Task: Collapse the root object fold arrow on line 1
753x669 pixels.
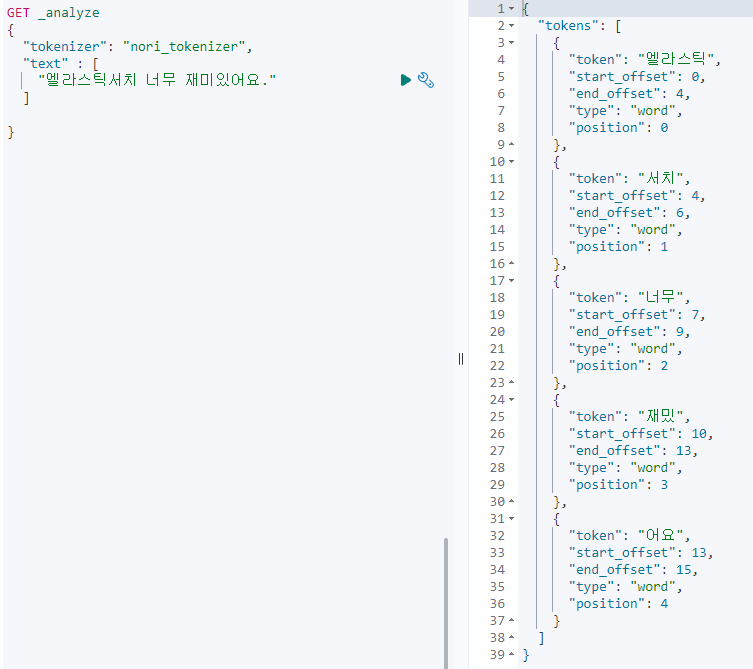Action: pyautogui.click(x=512, y=9)
